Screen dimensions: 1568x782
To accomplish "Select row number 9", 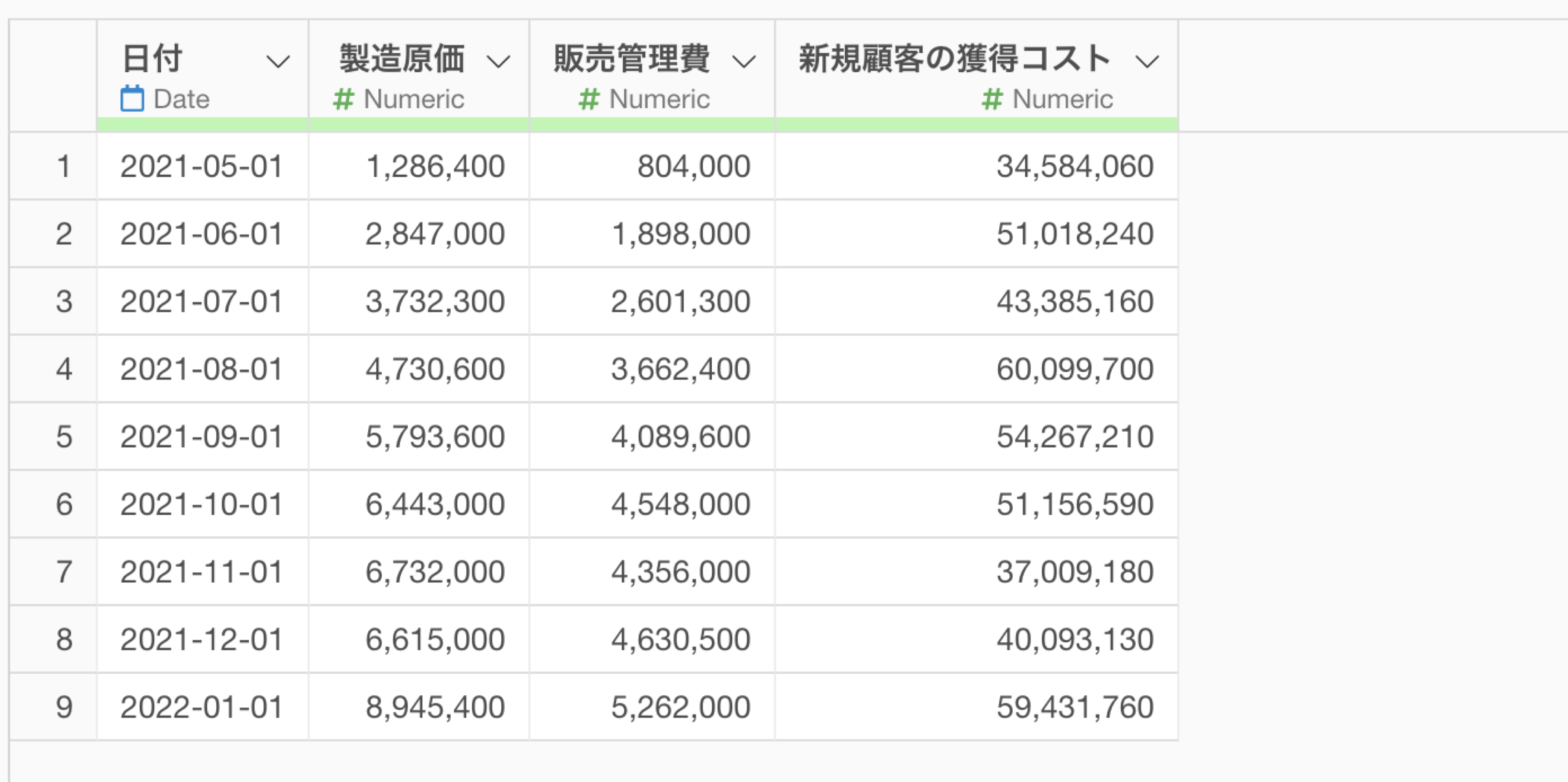I will 64,707.
